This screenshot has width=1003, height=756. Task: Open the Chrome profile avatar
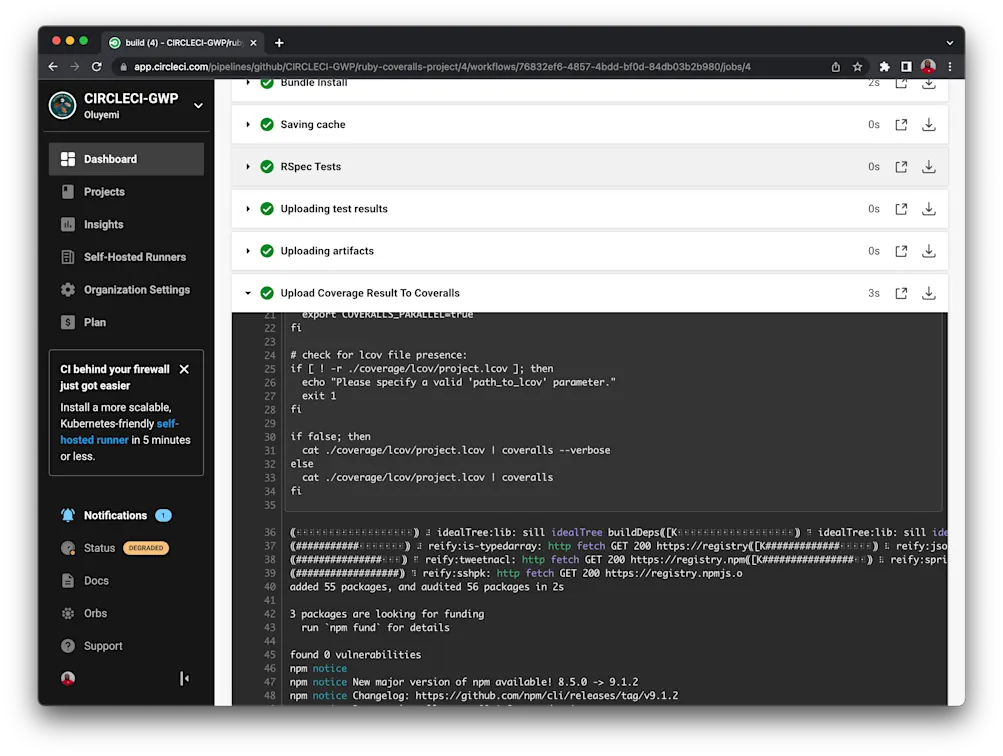(x=928, y=66)
